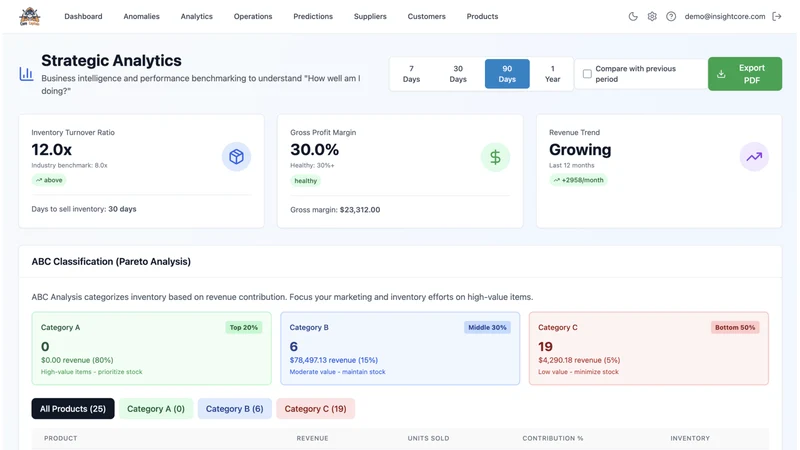Click the 30.0% gross margin value

314,149
